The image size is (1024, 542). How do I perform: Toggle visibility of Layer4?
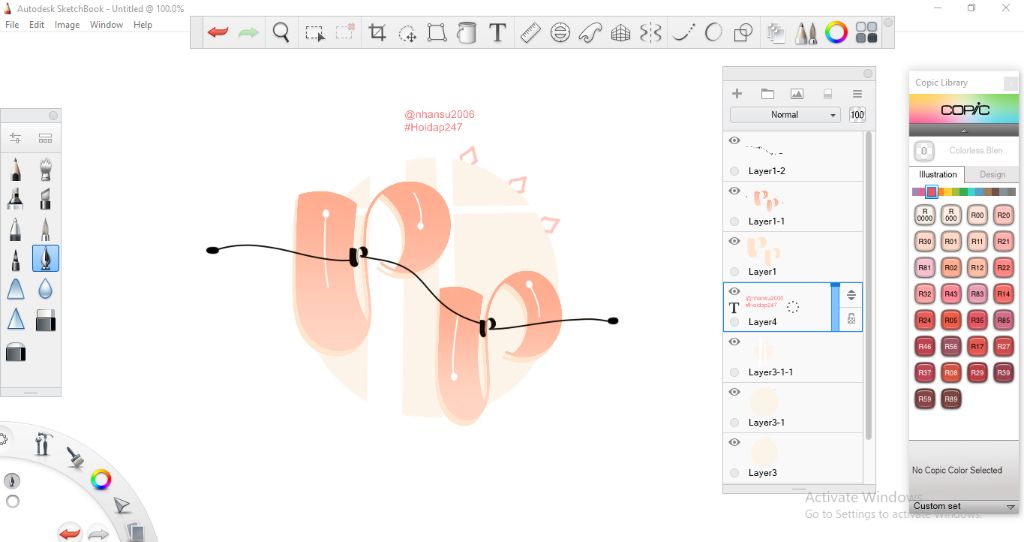tap(734, 291)
